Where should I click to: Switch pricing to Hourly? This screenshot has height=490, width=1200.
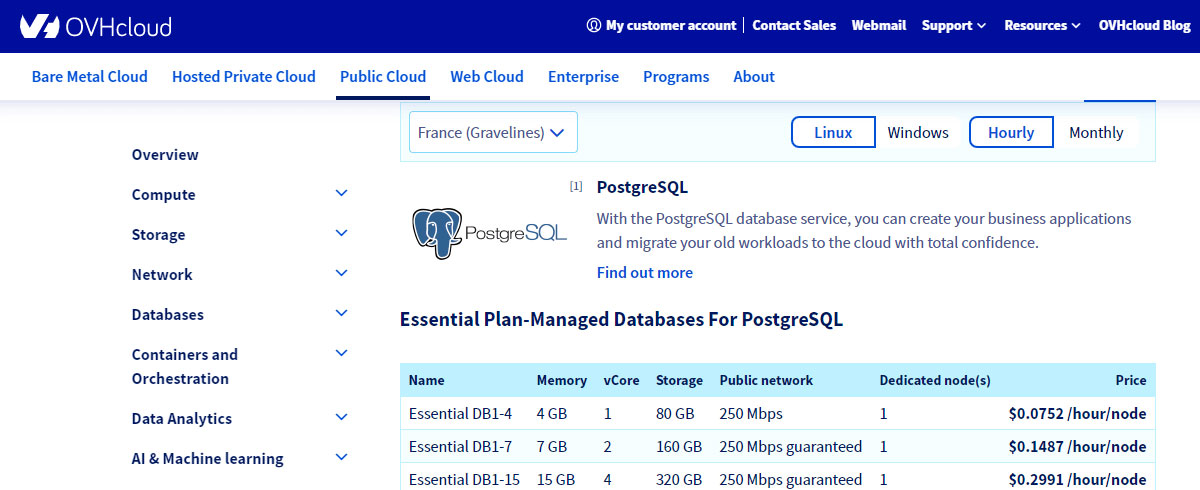point(1011,132)
